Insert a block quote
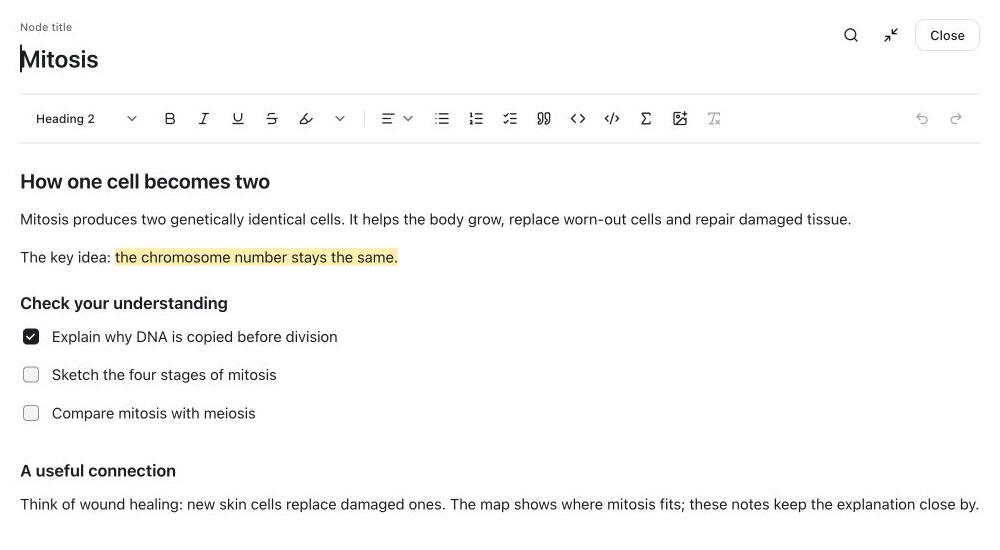Image resolution: width=1000 pixels, height=550 pixels. 544,119
